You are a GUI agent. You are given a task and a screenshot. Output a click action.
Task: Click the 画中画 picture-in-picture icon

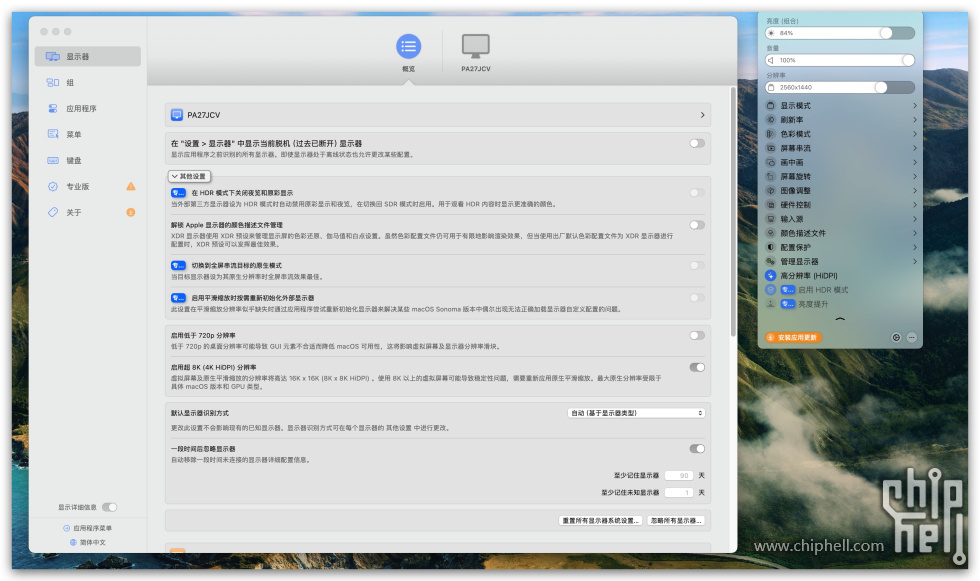[771, 162]
